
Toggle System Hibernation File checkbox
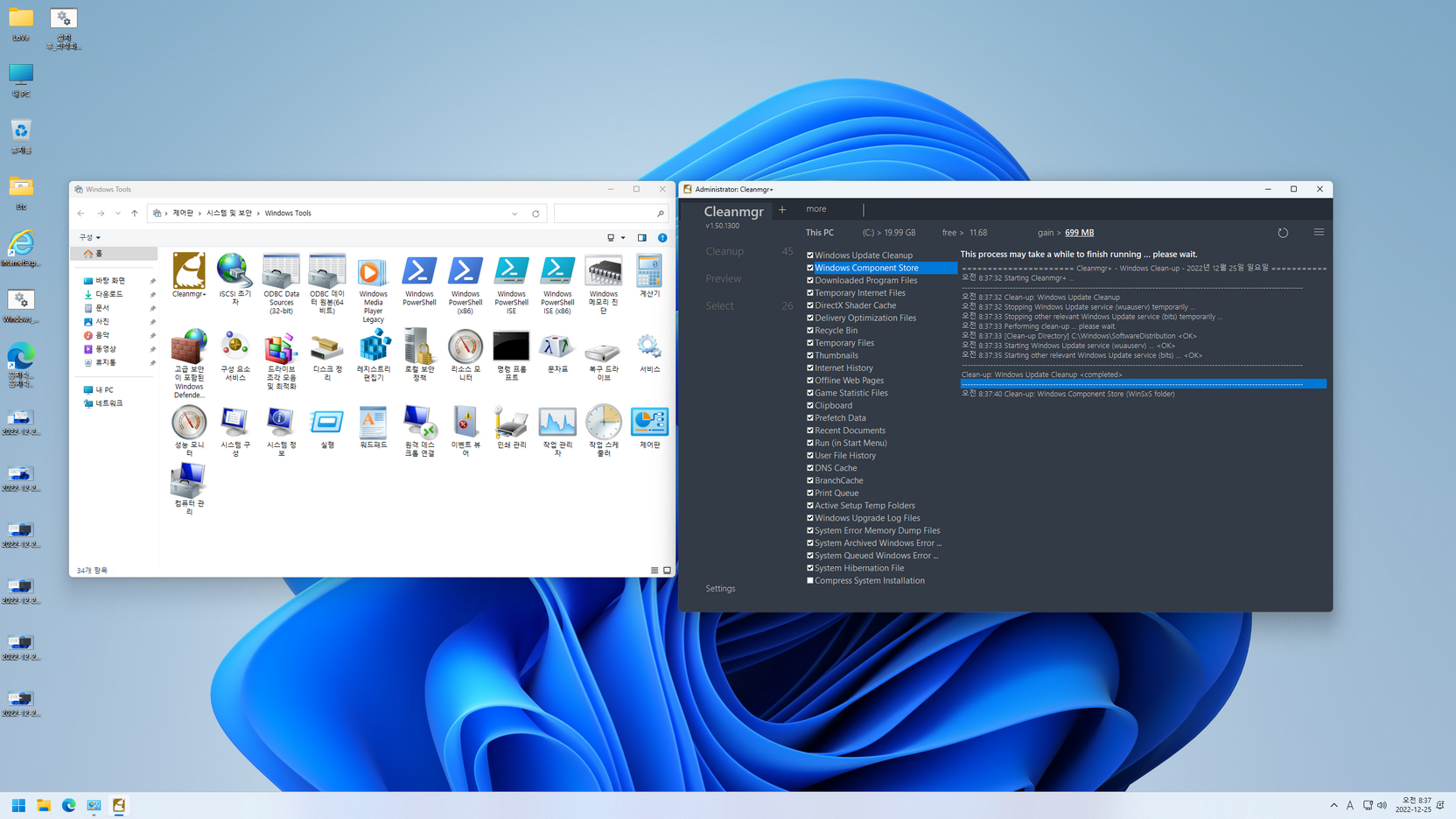click(810, 568)
